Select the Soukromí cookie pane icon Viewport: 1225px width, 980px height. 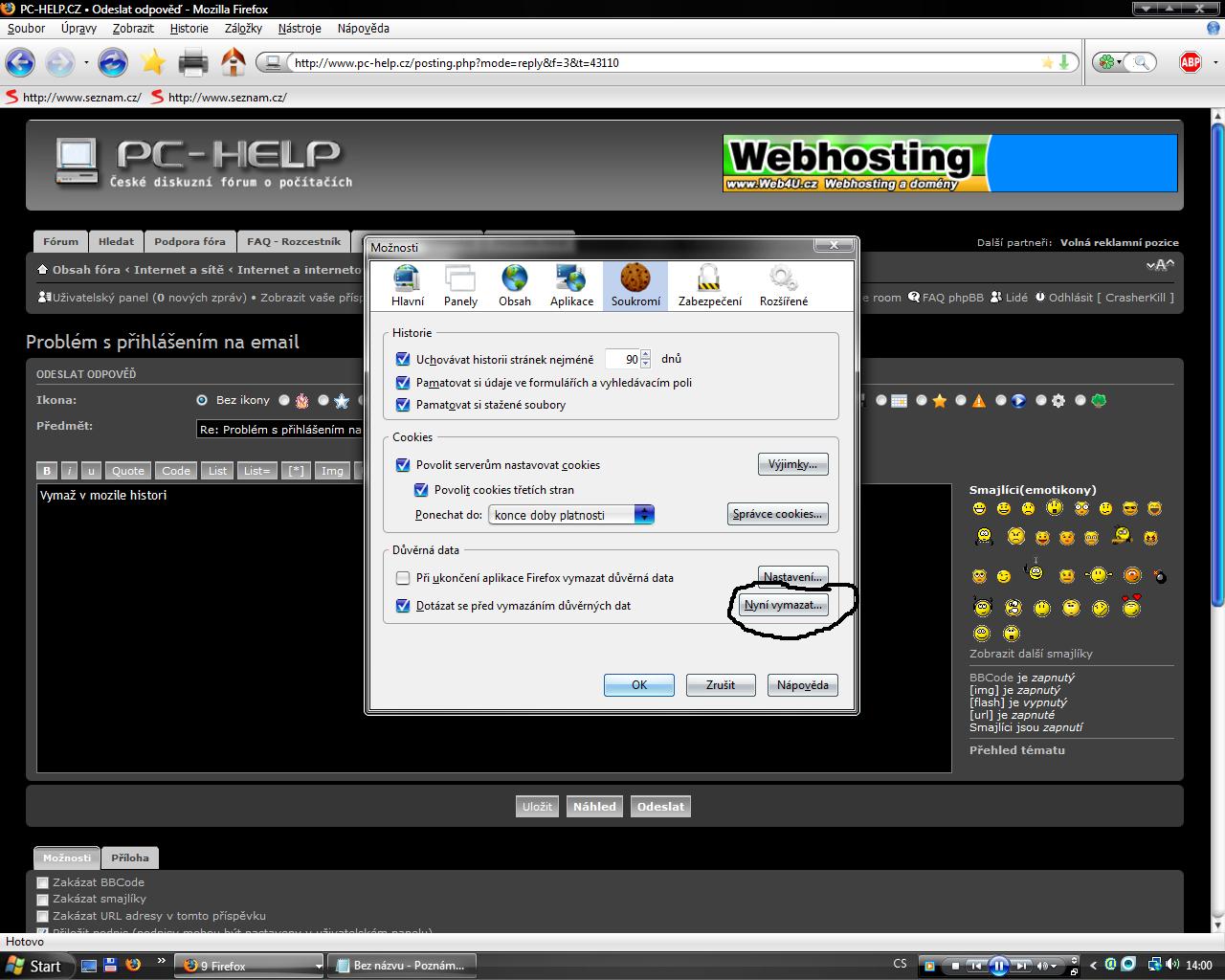pos(635,285)
